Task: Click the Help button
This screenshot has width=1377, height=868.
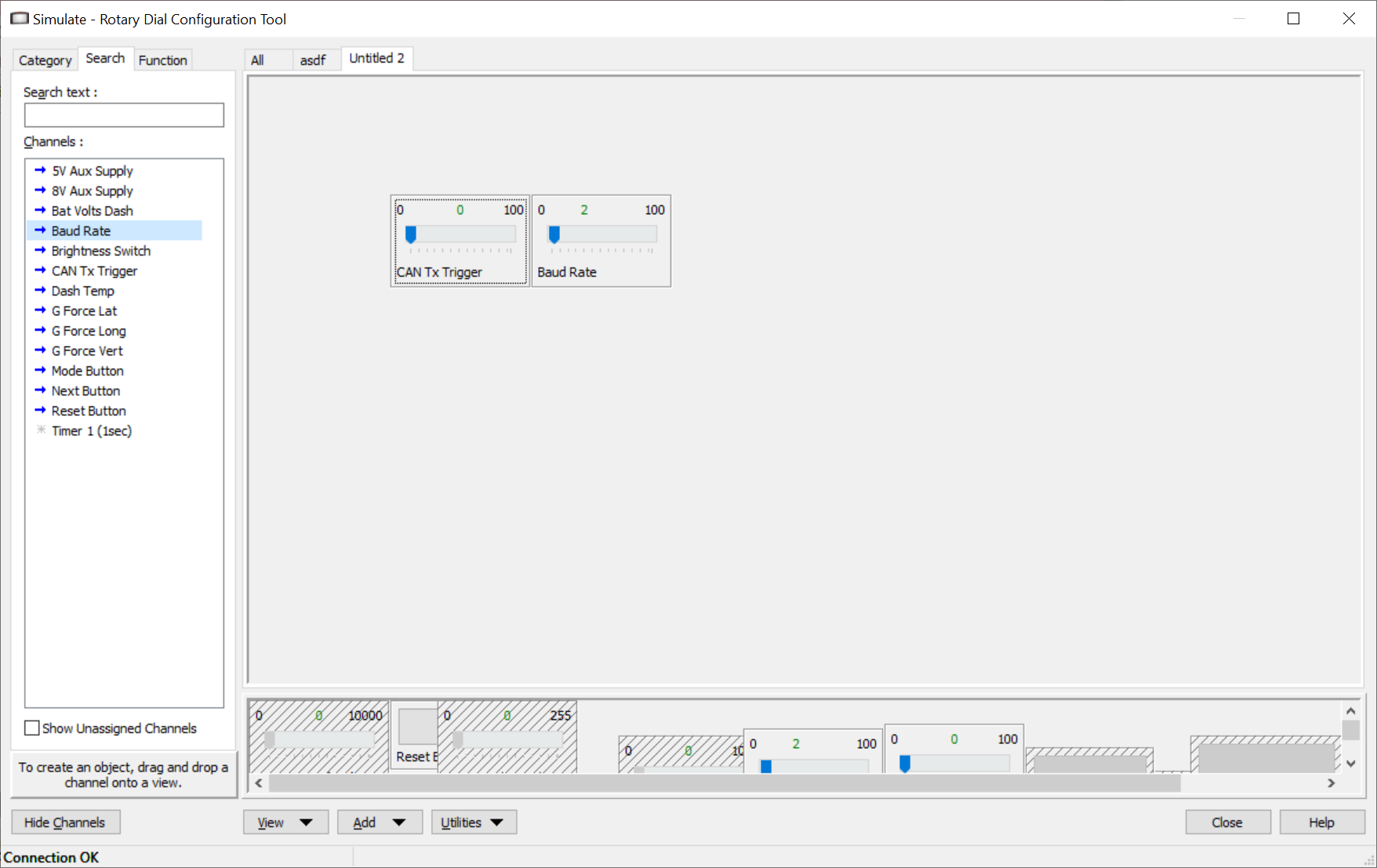Action: (x=1321, y=822)
